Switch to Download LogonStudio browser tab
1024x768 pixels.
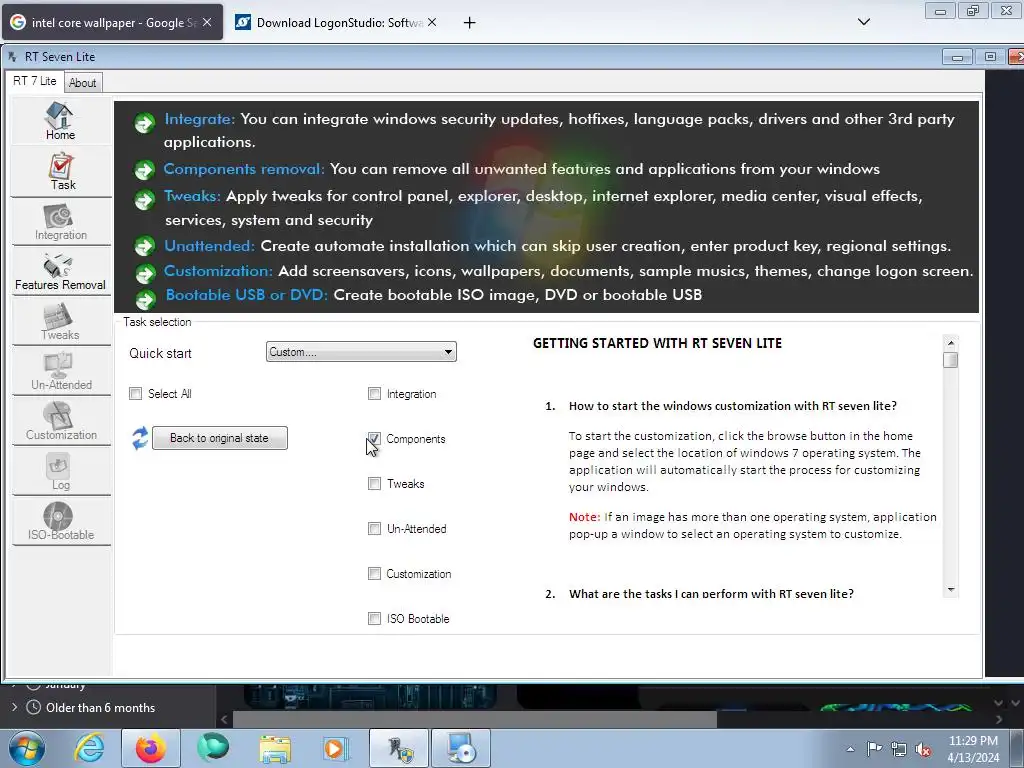(x=337, y=22)
